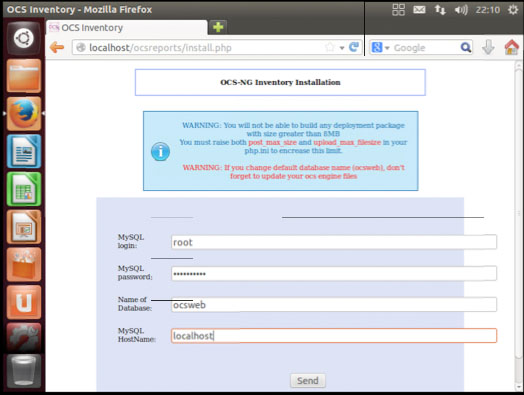Select the OCS Inventory tab
Image resolution: width=524 pixels, height=395 pixels.
[126, 27]
